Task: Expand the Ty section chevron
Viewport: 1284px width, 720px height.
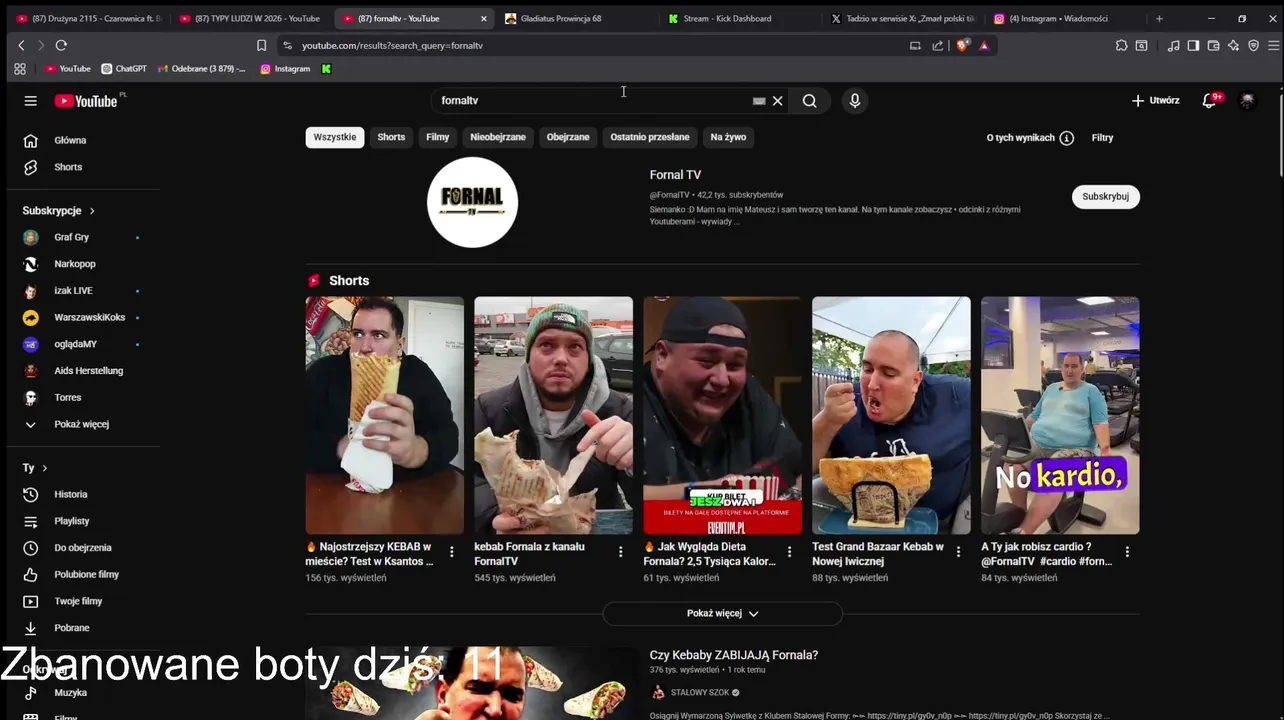Action: (44, 468)
